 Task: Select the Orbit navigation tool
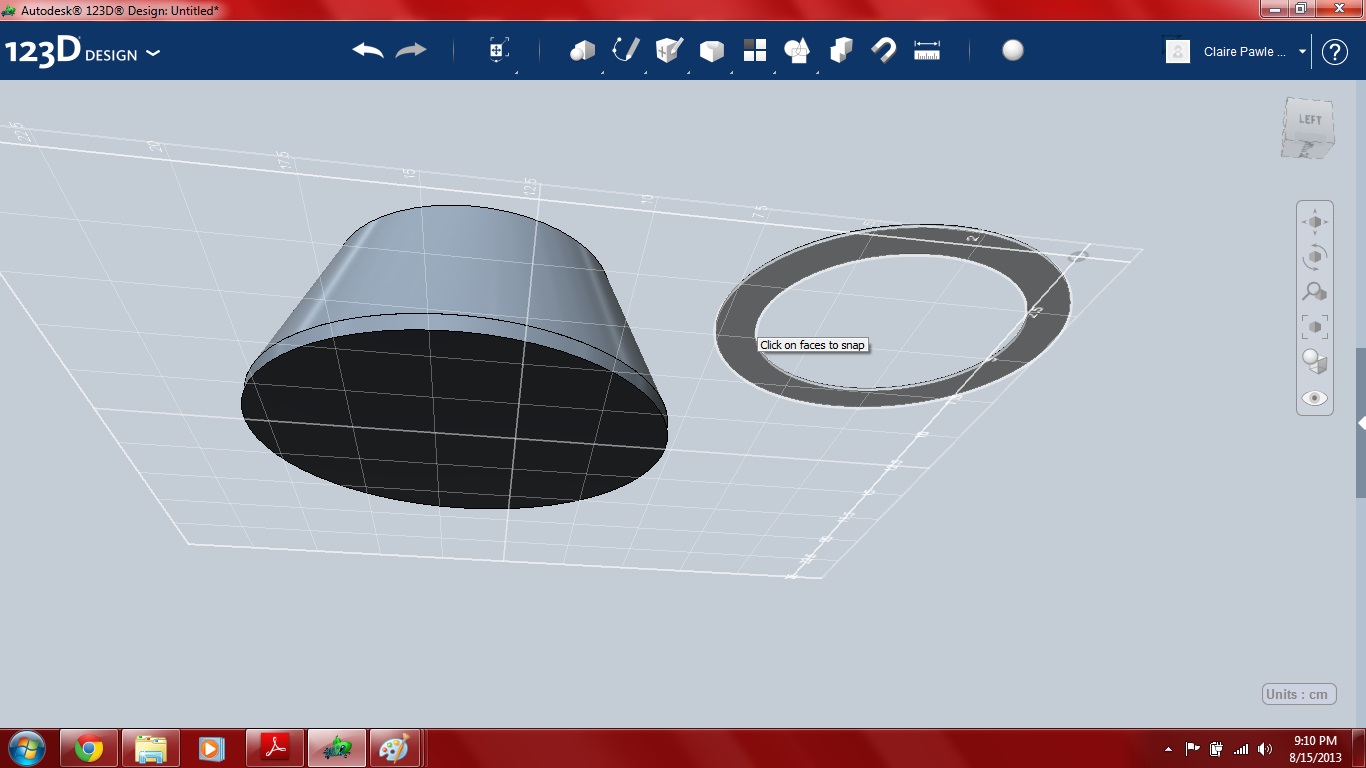pos(1315,257)
